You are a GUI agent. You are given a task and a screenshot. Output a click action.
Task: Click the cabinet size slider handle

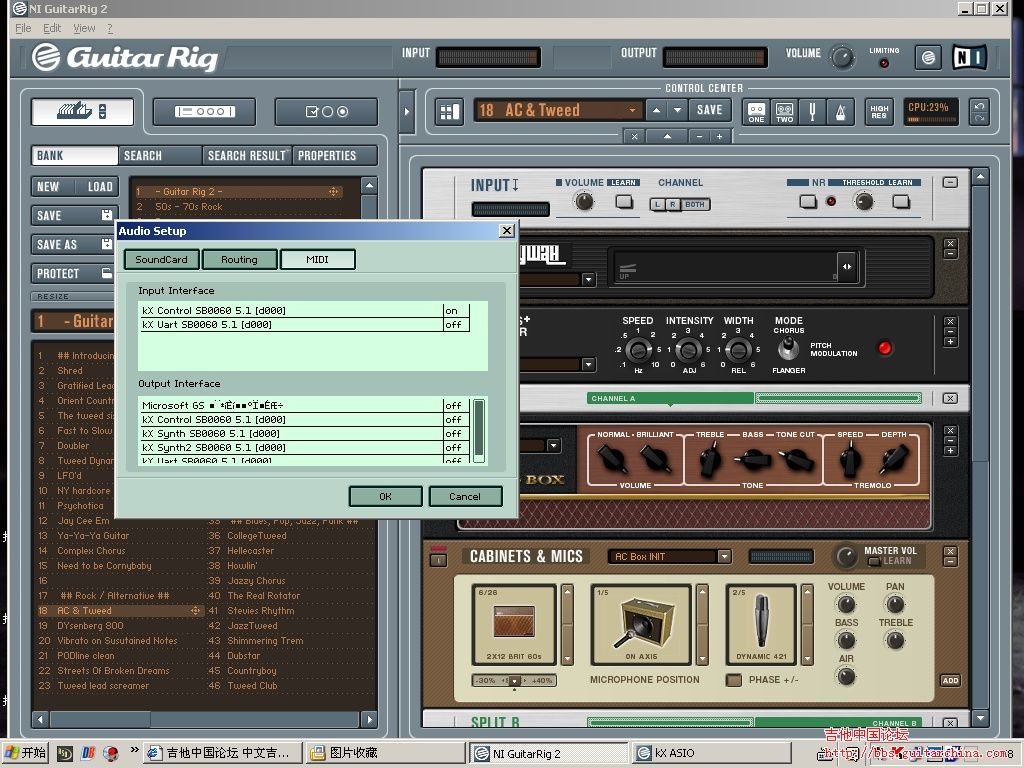(x=514, y=681)
